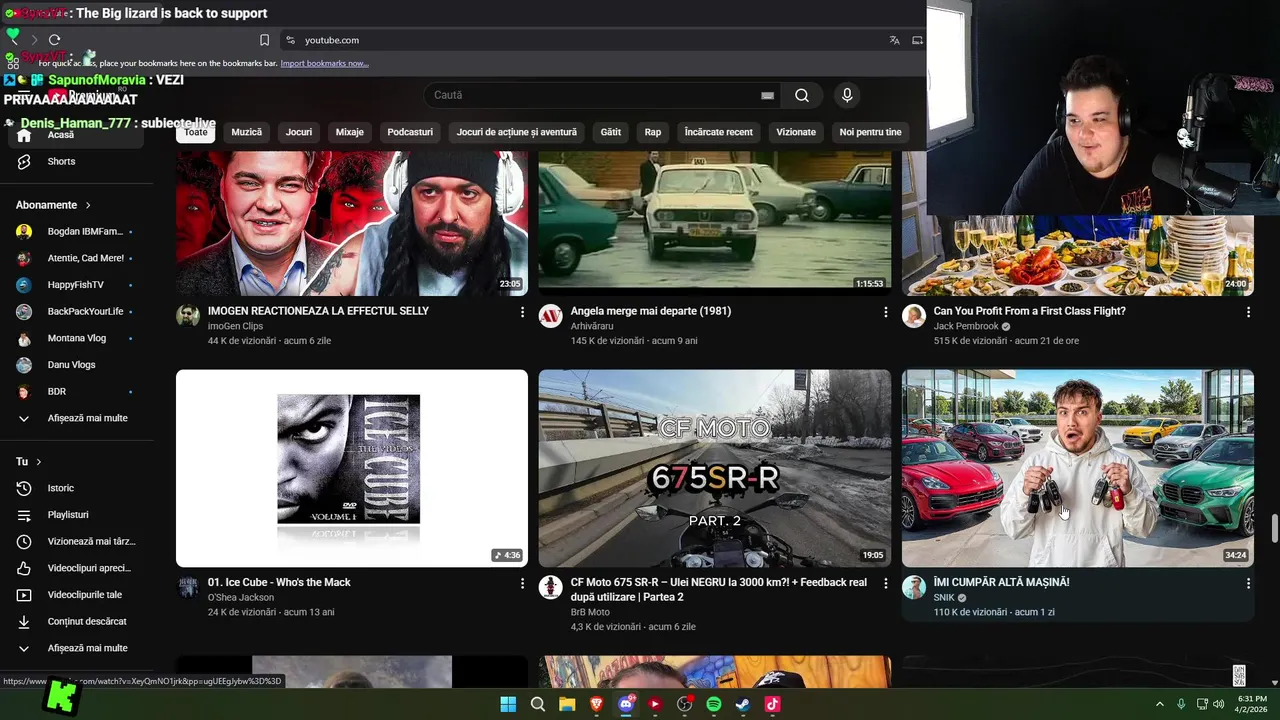Open Discord from the taskbar
The image size is (1280, 720).
626,704
